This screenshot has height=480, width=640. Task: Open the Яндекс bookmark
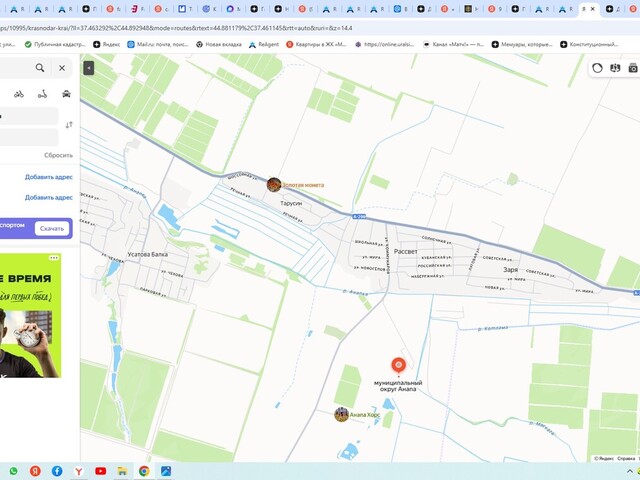tap(108, 44)
